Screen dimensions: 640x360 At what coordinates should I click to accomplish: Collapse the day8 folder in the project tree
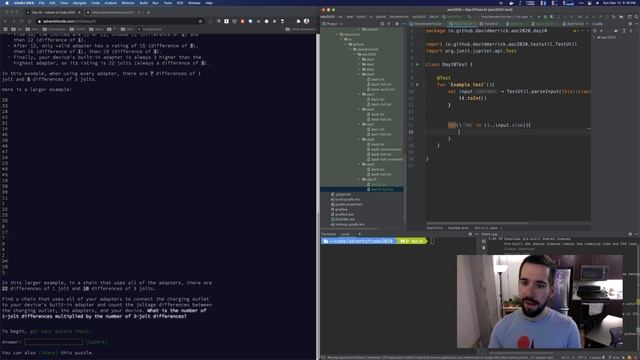(360, 139)
